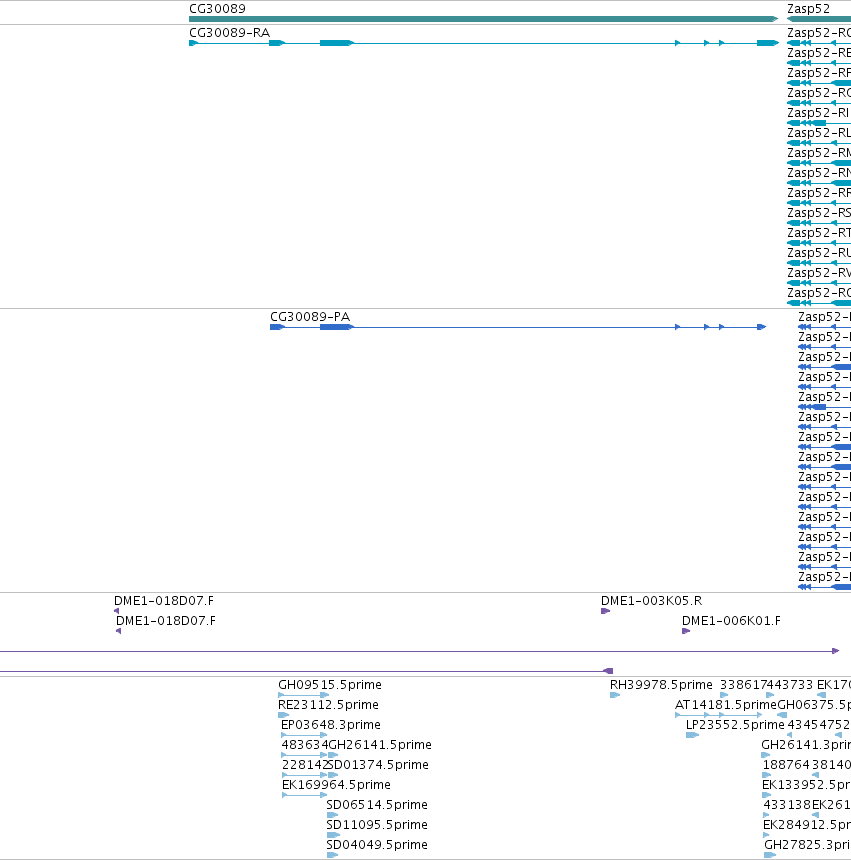Open the SD11095.5prime EST label
Viewport: 851px width, 860px height.
pos(377,825)
